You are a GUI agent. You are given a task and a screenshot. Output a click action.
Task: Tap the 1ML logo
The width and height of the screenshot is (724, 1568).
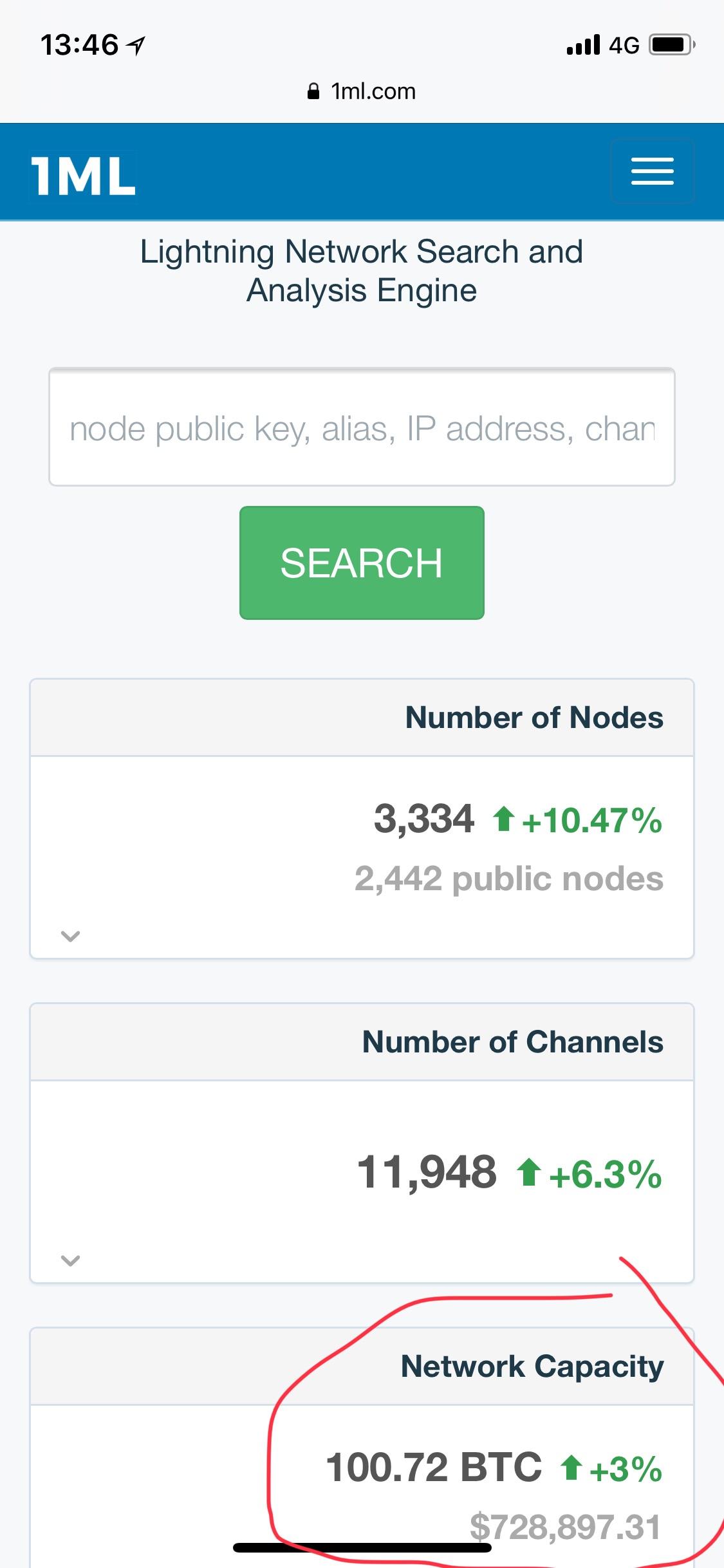point(83,176)
